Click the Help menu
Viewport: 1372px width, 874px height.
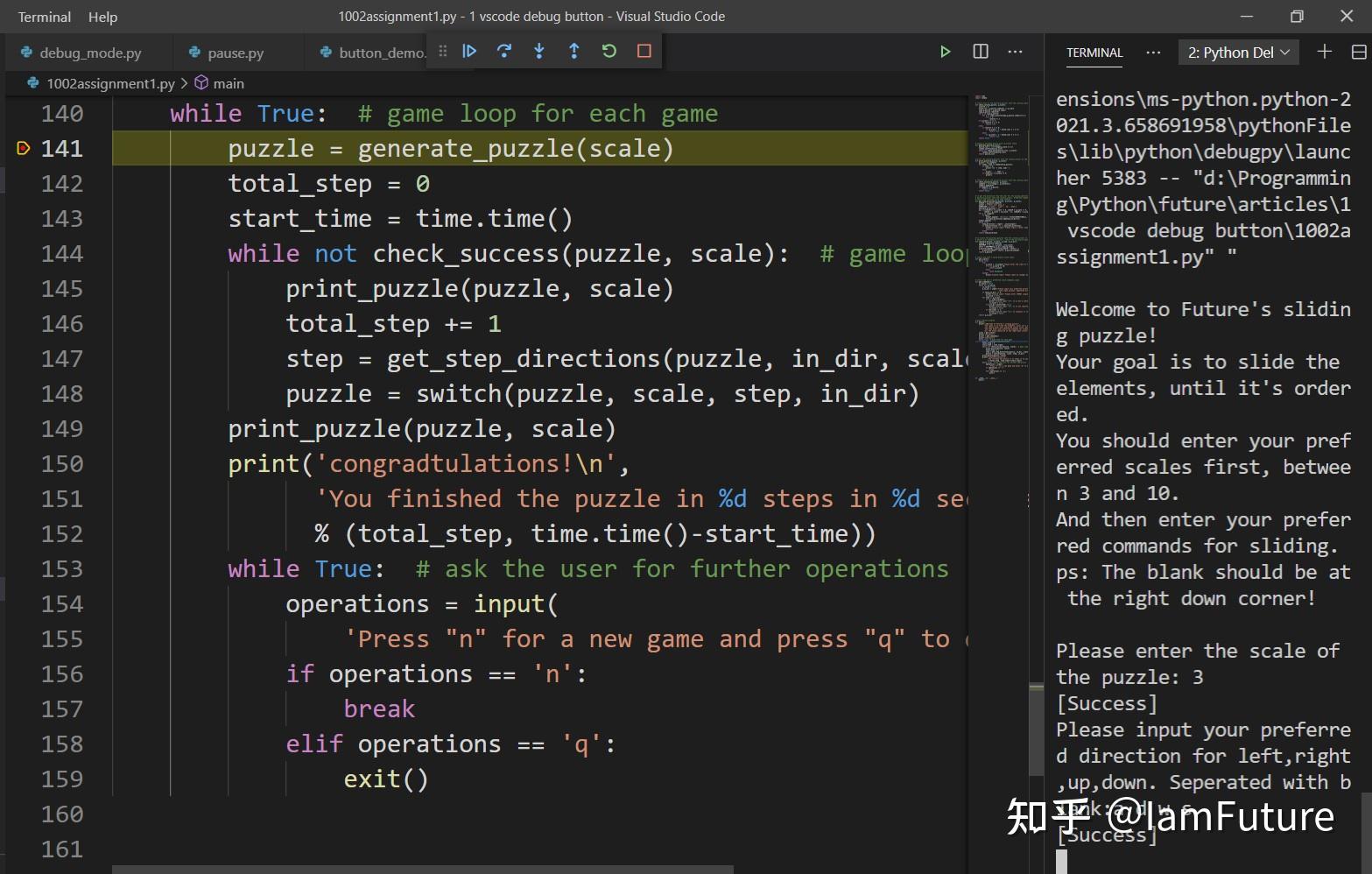tap(102, 16)
